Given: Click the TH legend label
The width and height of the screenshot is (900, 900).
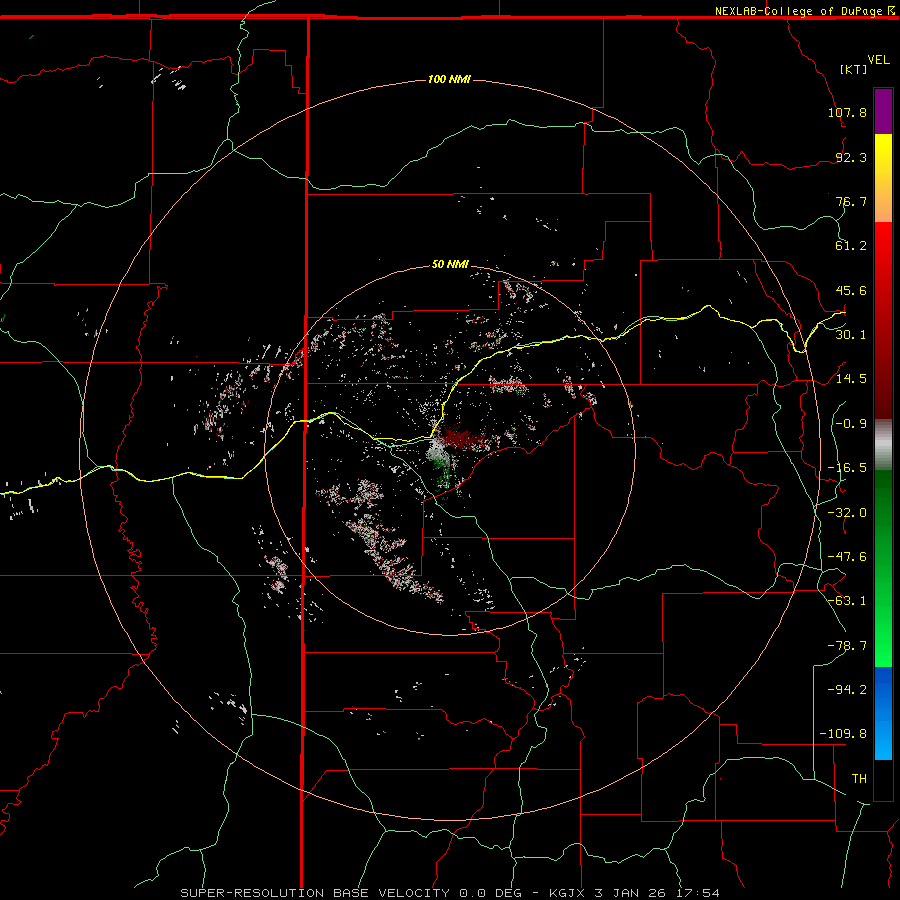Looking at the screenshot, I should click(859, 779).
